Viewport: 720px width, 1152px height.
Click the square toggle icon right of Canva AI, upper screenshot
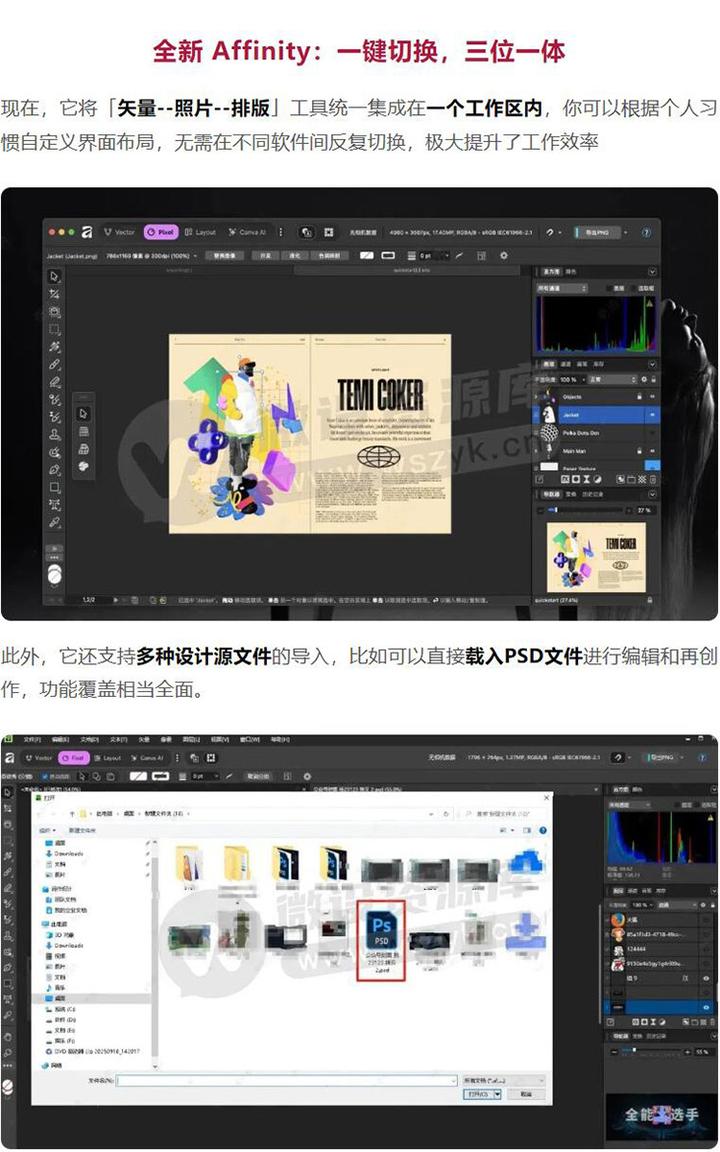pyautogui.click(x=329, y=232)
